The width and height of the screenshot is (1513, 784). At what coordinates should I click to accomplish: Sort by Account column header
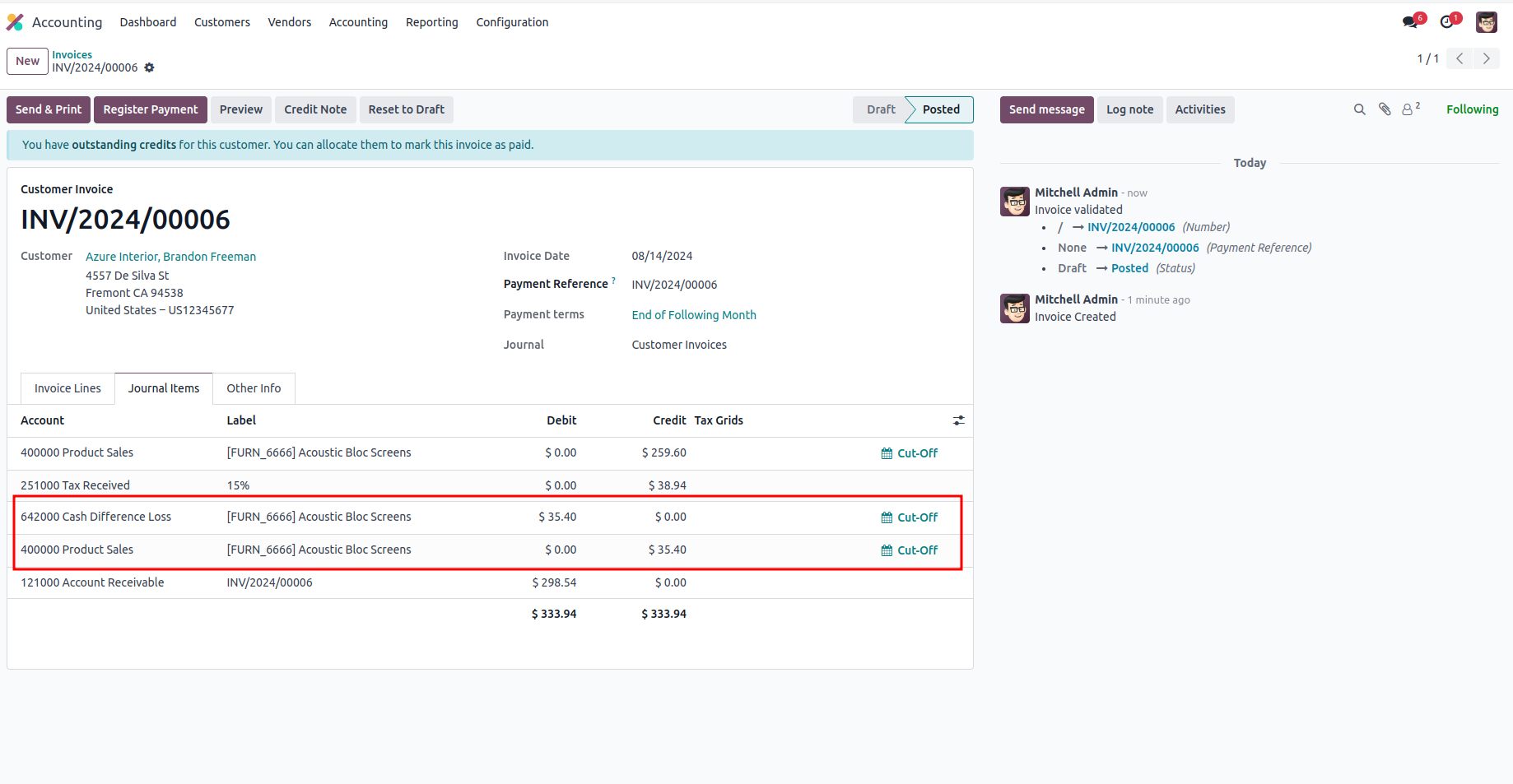pyautogui.click(x=42, y=420)
